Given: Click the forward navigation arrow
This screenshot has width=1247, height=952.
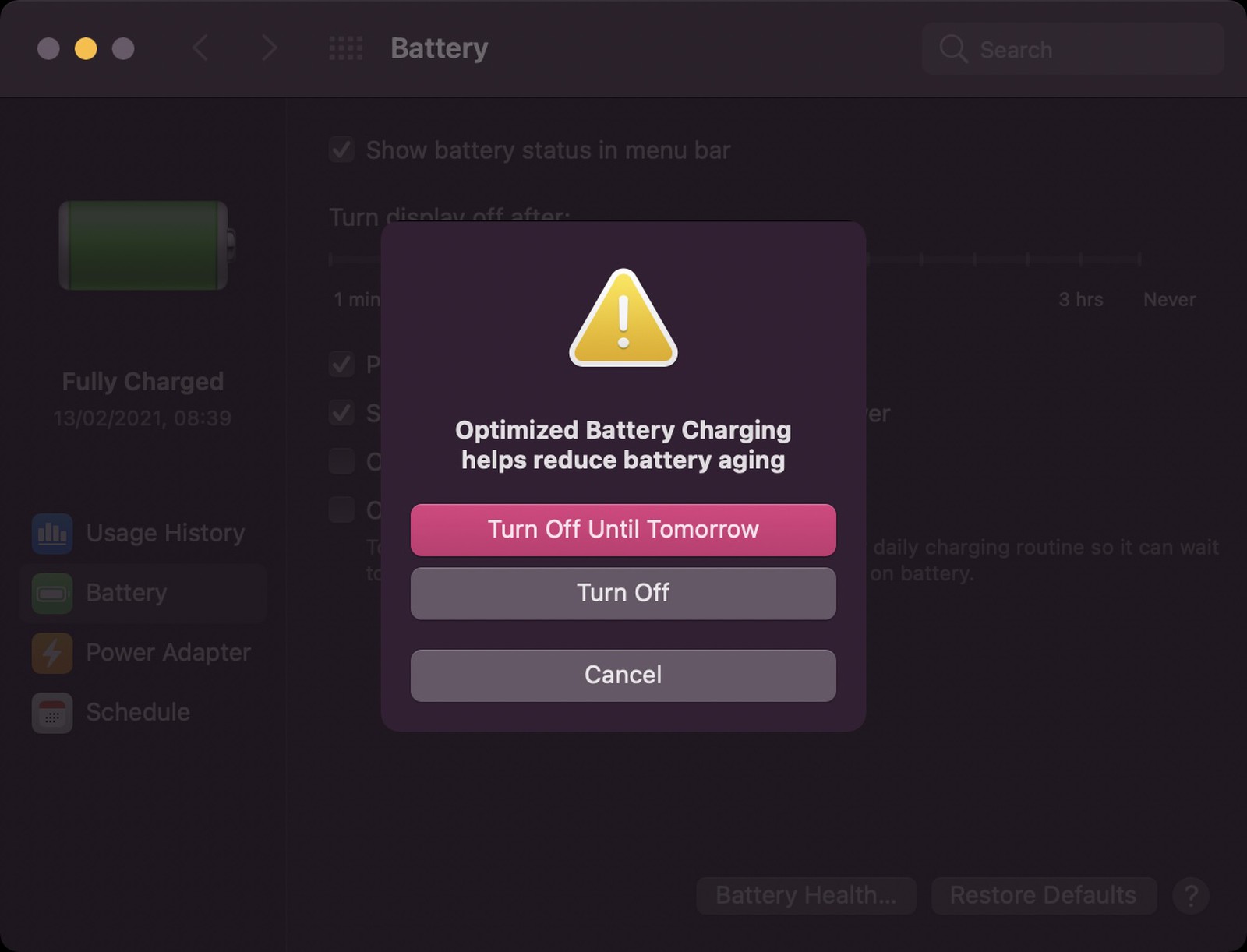Looking at the screenshot, I should [269, 48].
